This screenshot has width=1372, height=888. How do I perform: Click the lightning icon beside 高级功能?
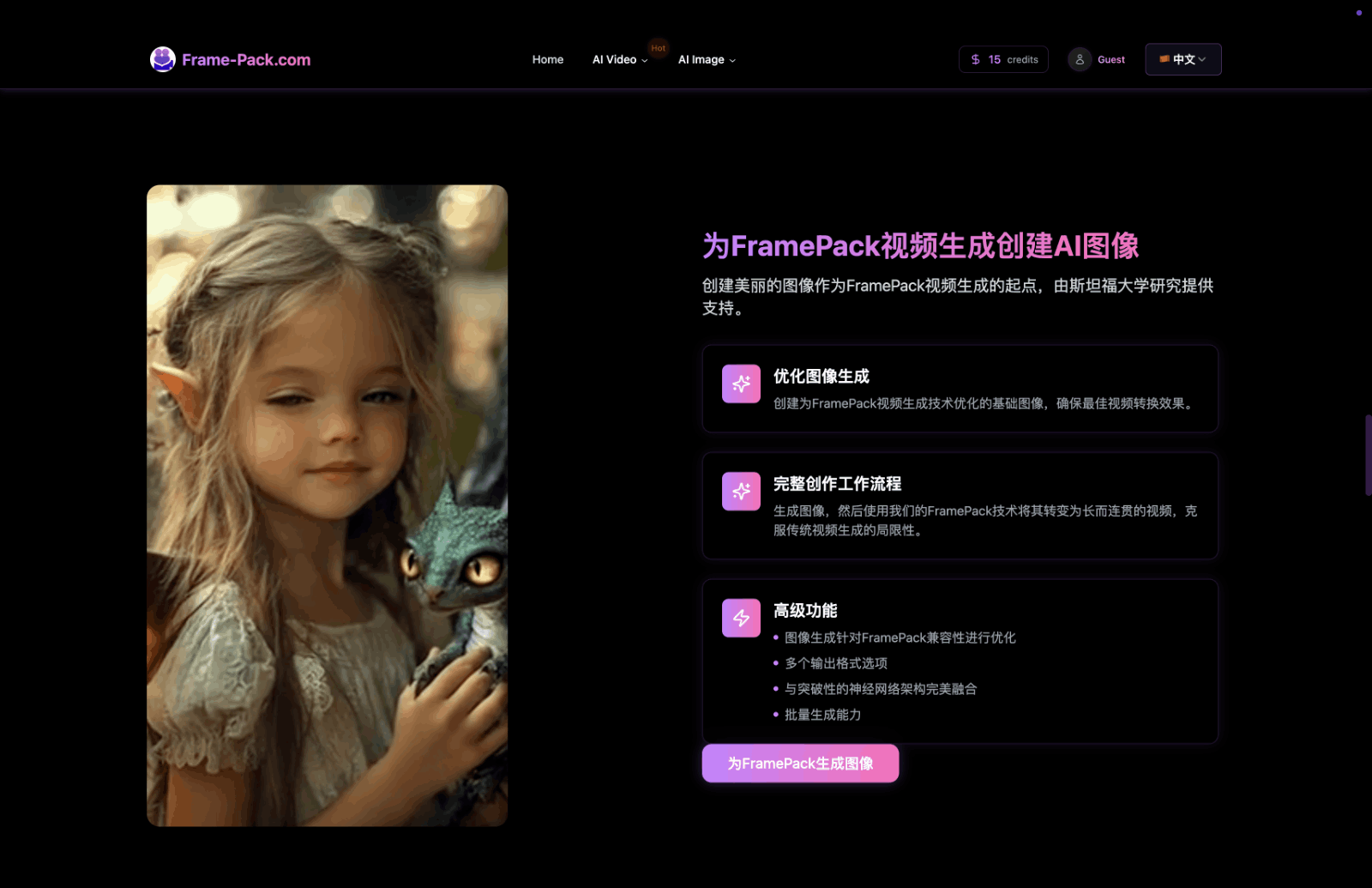click(741, 618)
